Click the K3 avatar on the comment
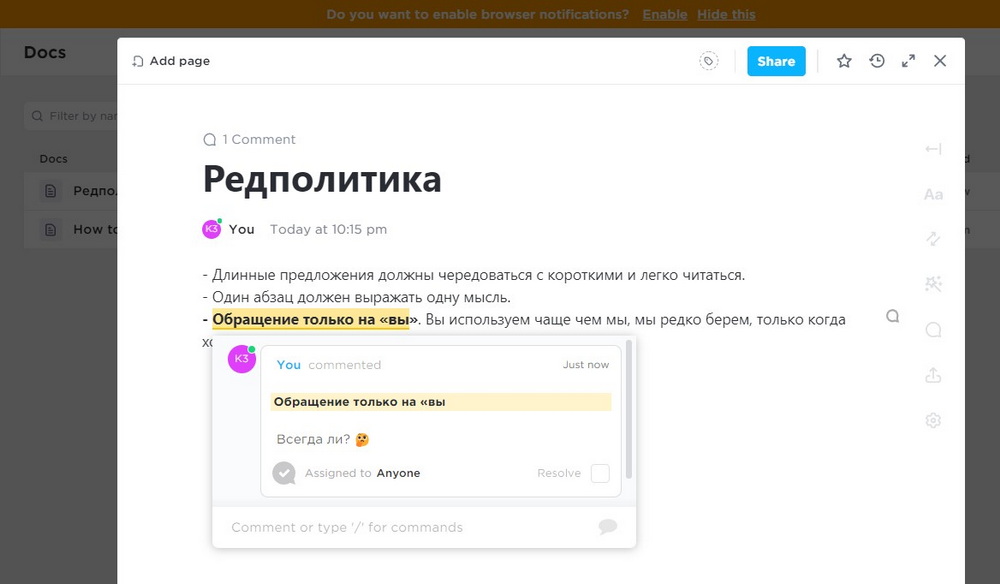 click(241, 359)
